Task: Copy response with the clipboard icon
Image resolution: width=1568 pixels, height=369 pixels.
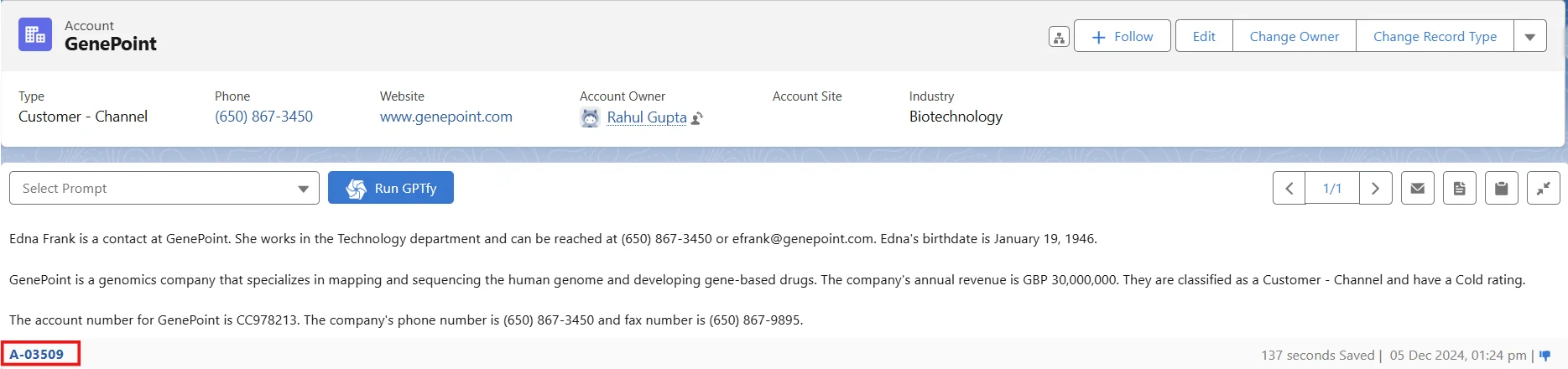Action: [1502, 189]
